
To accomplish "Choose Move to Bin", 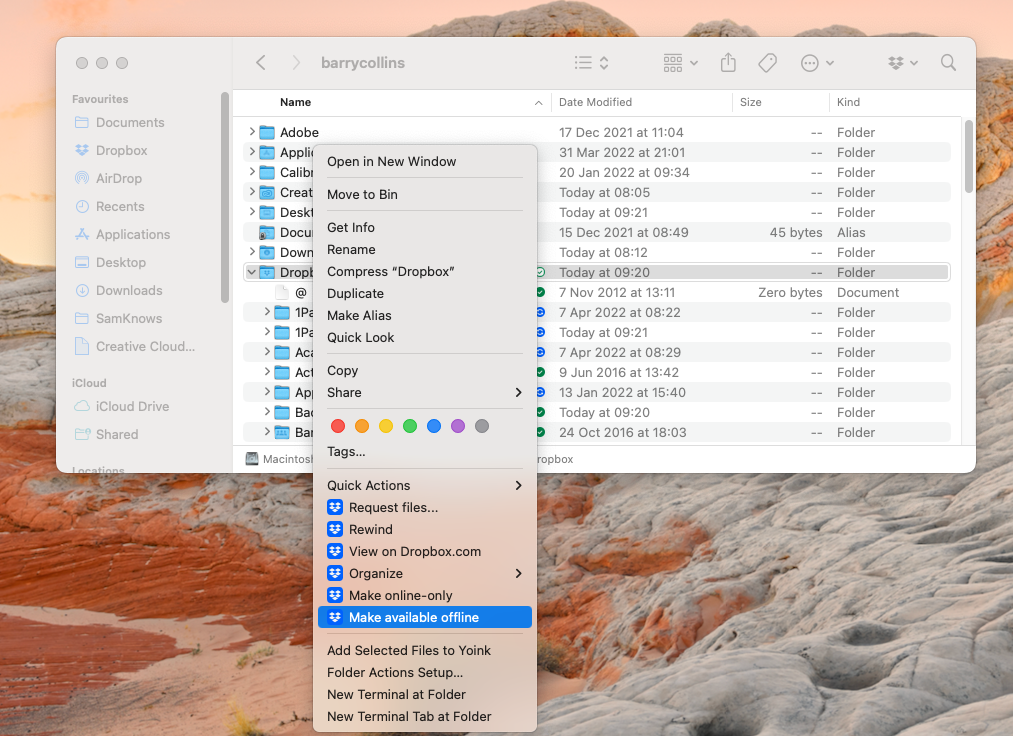I will tap(424, 195).
